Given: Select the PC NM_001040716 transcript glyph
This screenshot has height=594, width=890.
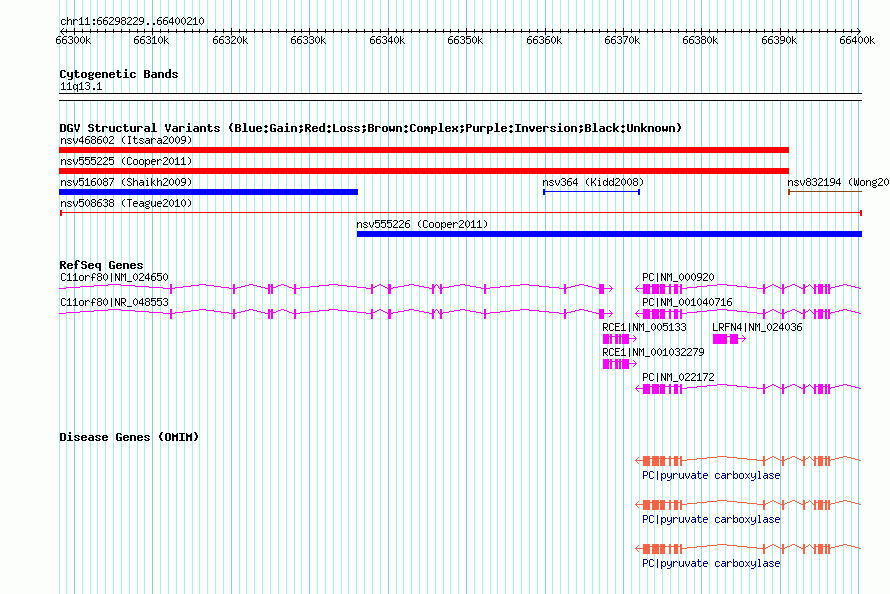Looking at the screenshot, I should tap(748, 314).
